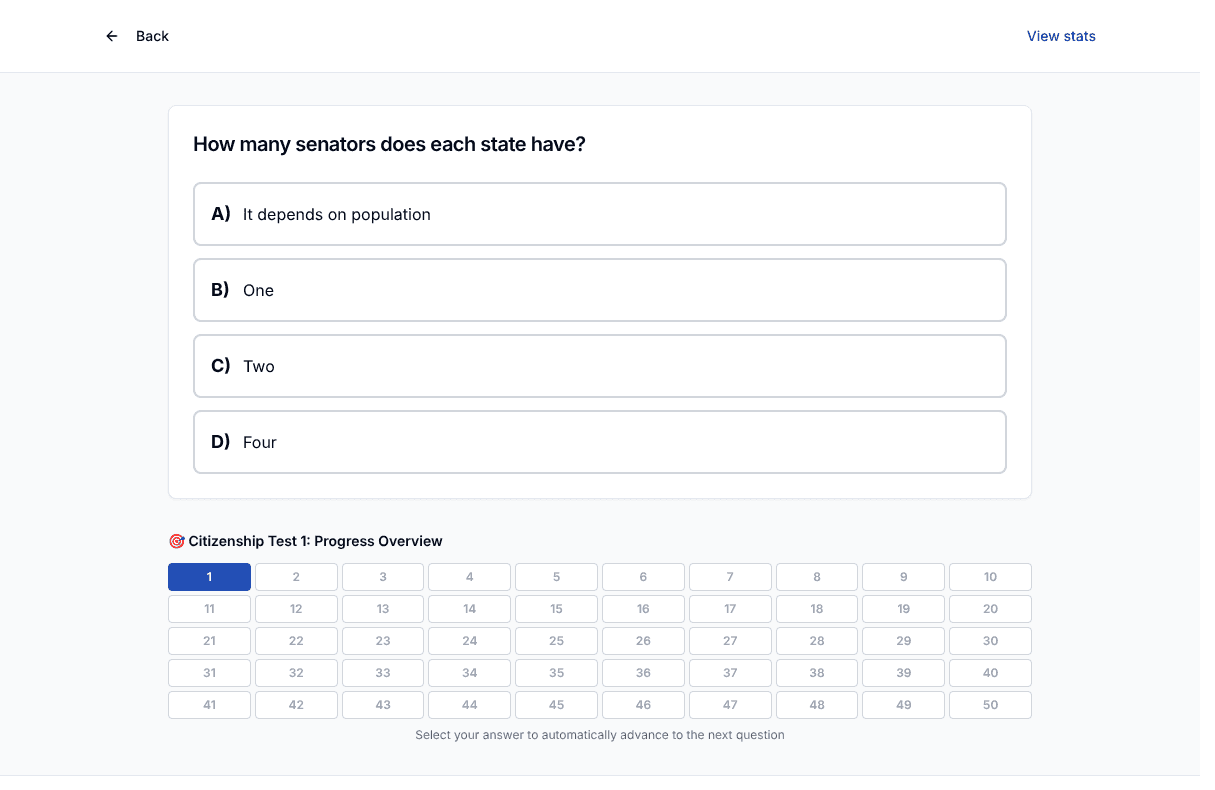Pick answer C) Two
The width and height of the screenshot is (1215, 790).
pyautogui.click(x=600, y=366)
